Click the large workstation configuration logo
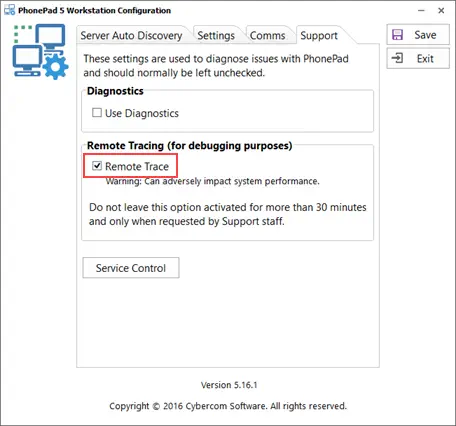Image resolution: width=456 pixels, height=426 pixels. [40, 51]
